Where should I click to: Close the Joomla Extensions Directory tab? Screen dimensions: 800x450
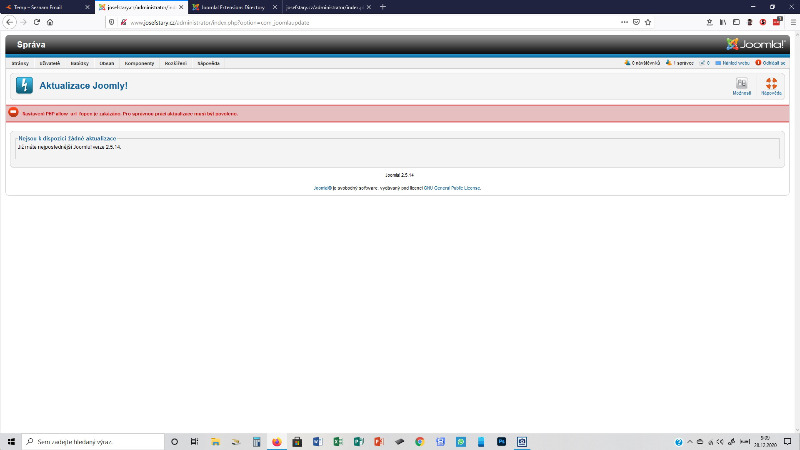[x=274, y=7]
